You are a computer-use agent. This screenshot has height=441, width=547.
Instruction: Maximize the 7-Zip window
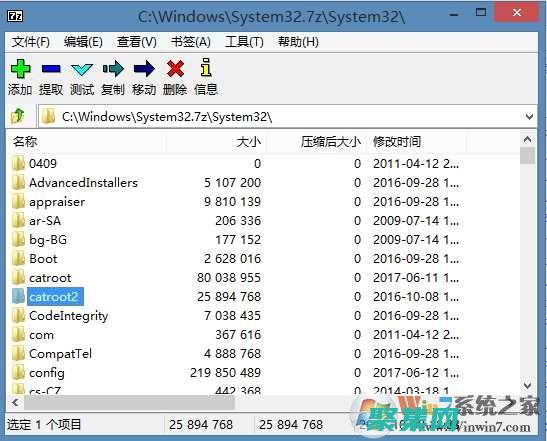tap(481, 13)
